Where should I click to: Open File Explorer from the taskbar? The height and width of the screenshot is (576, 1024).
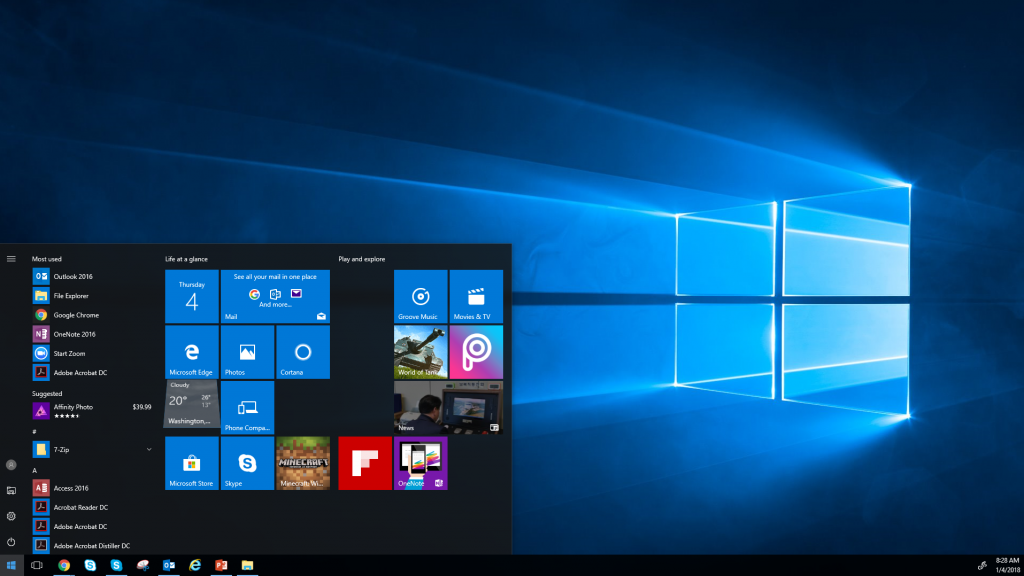(247, 566)
